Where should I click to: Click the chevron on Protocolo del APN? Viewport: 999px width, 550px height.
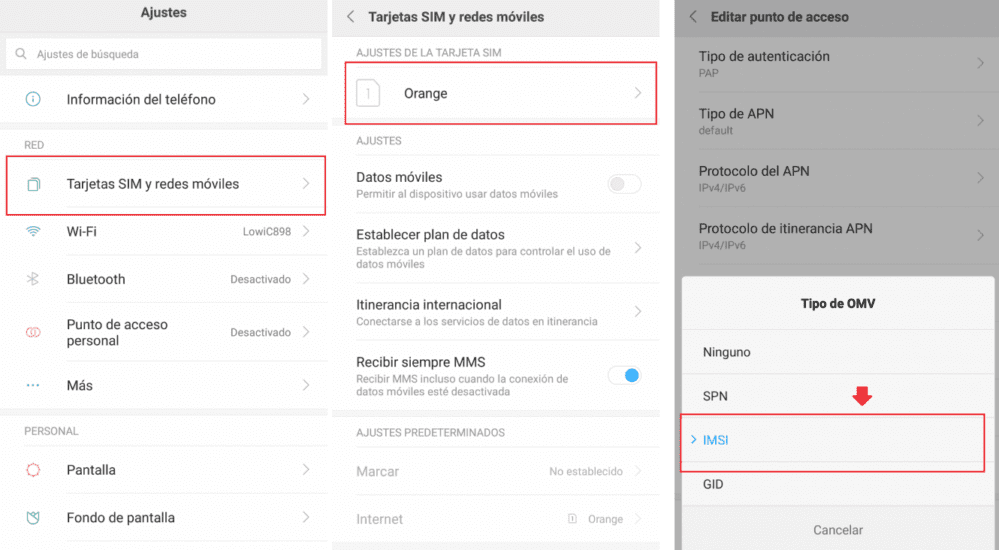point(980,178)
